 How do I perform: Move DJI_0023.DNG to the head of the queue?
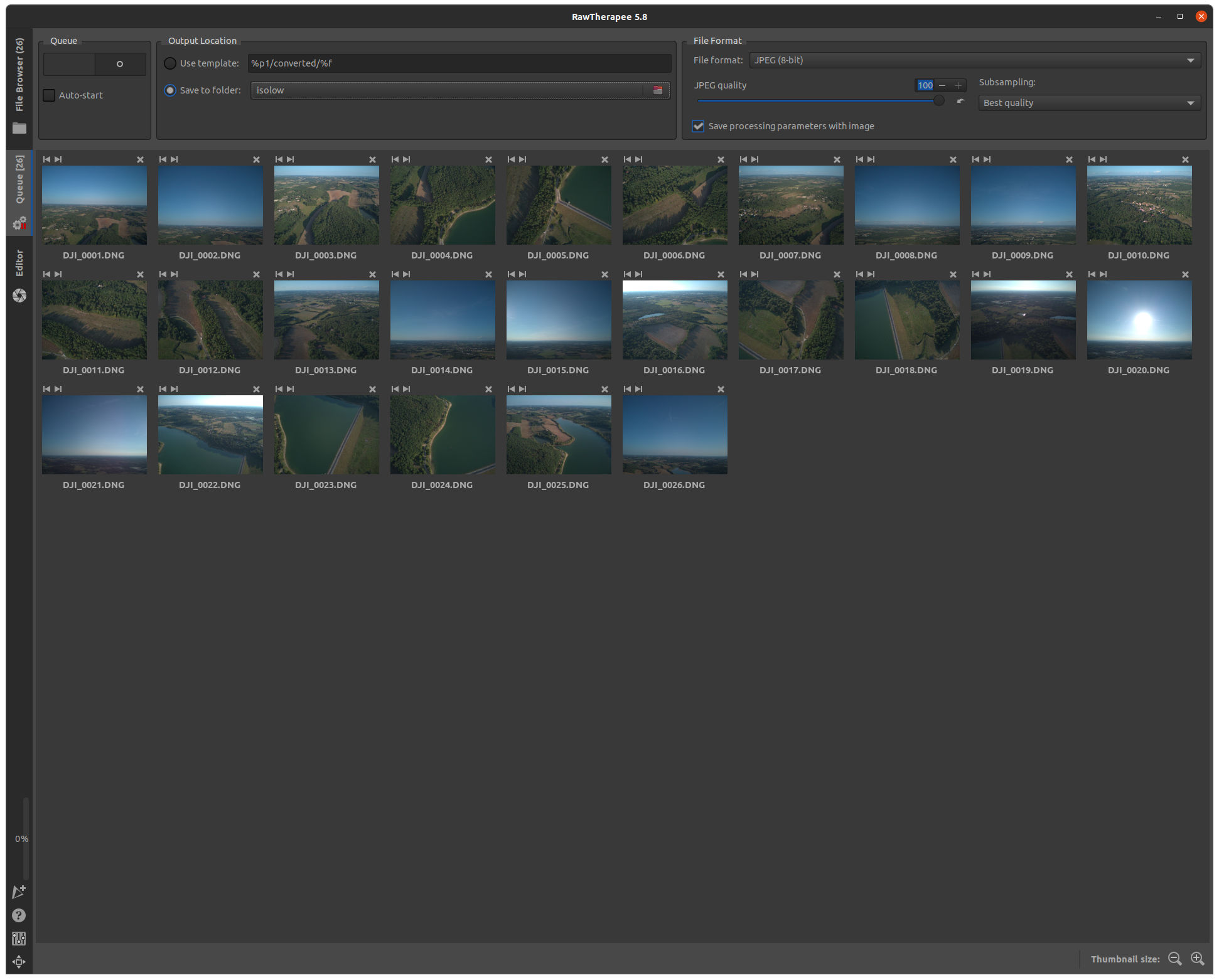tap(279, 389)
